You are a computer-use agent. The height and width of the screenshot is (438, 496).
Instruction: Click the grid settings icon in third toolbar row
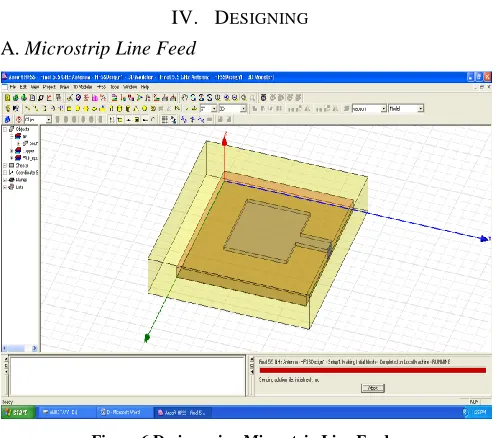(x=164, y=119)
